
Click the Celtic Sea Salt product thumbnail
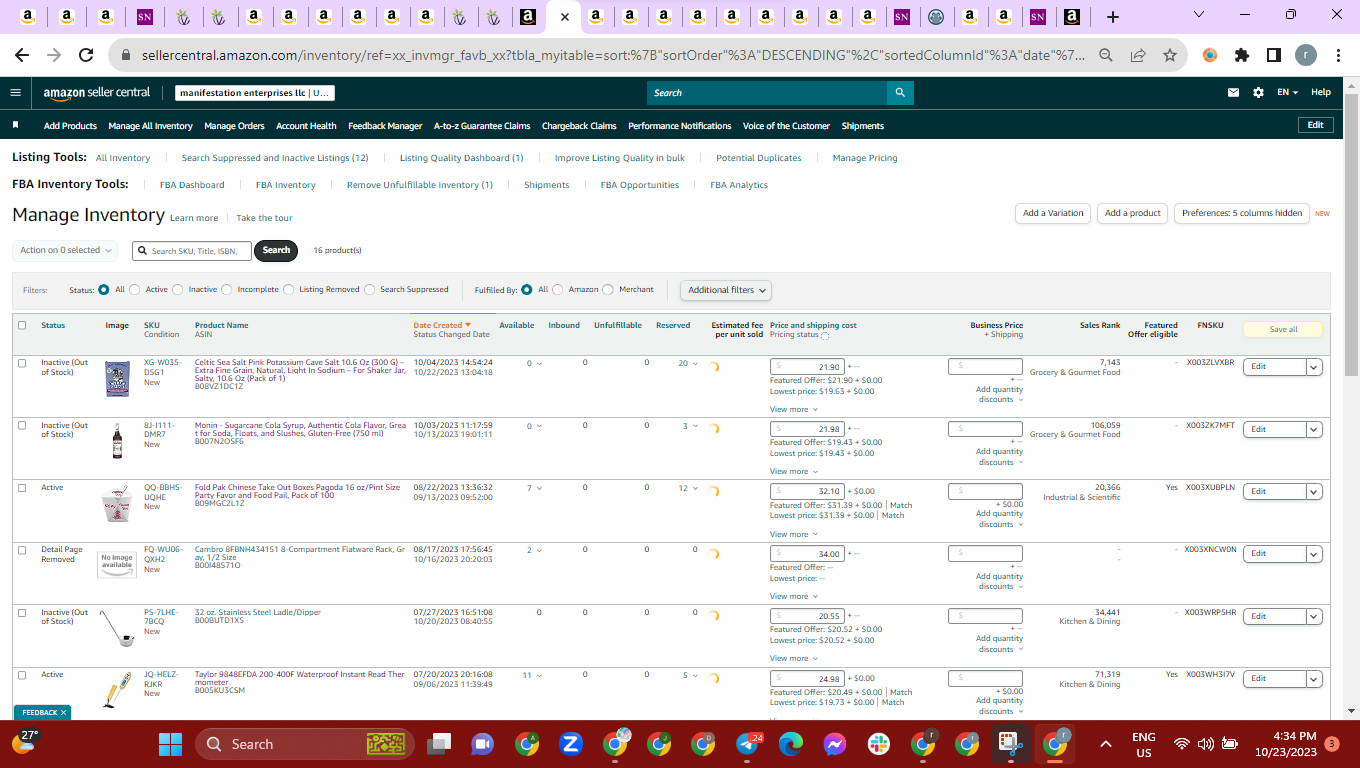point(117,378)
